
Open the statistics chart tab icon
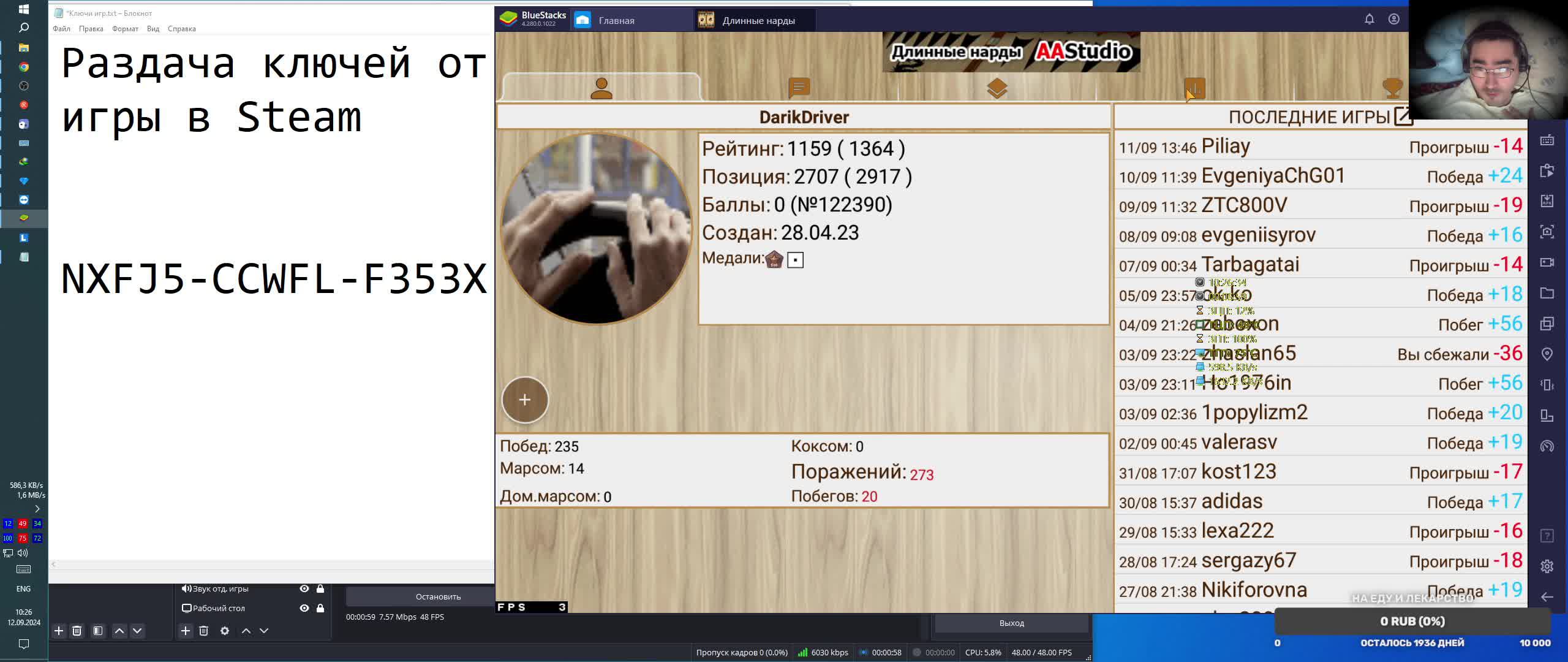point(1194,88)
